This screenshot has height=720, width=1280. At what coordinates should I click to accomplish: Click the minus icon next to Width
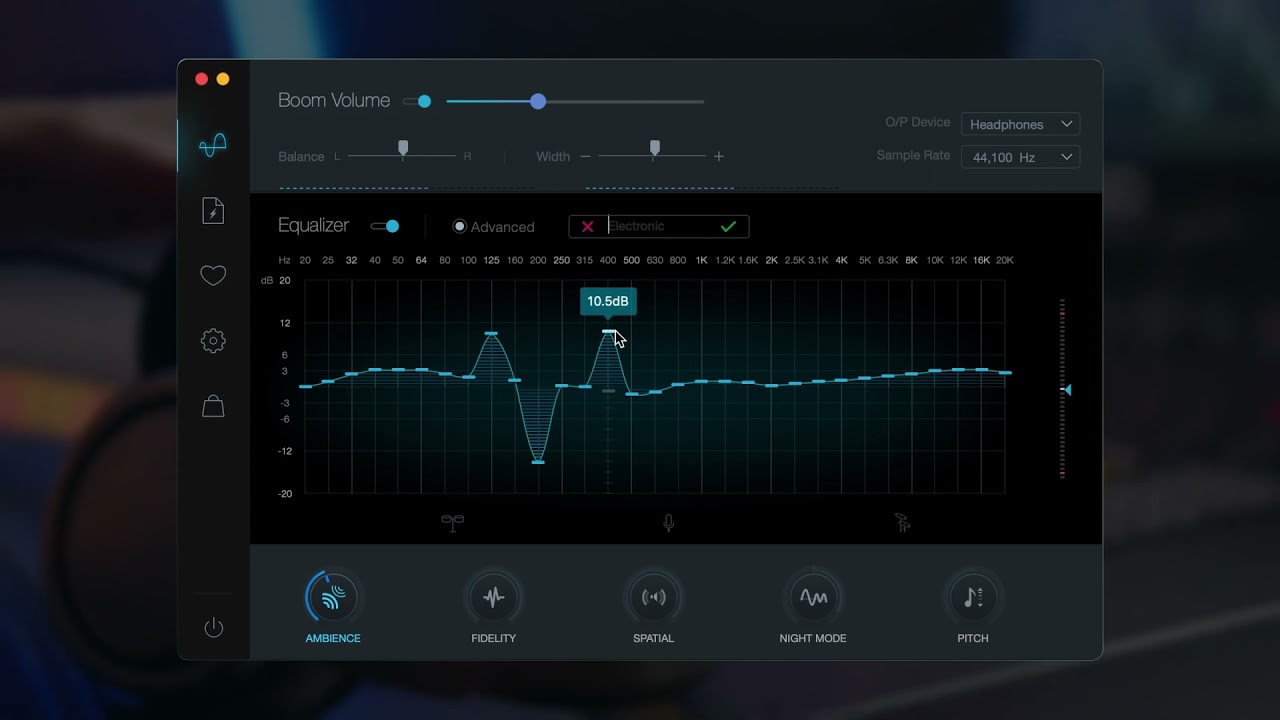pos(585,156)
